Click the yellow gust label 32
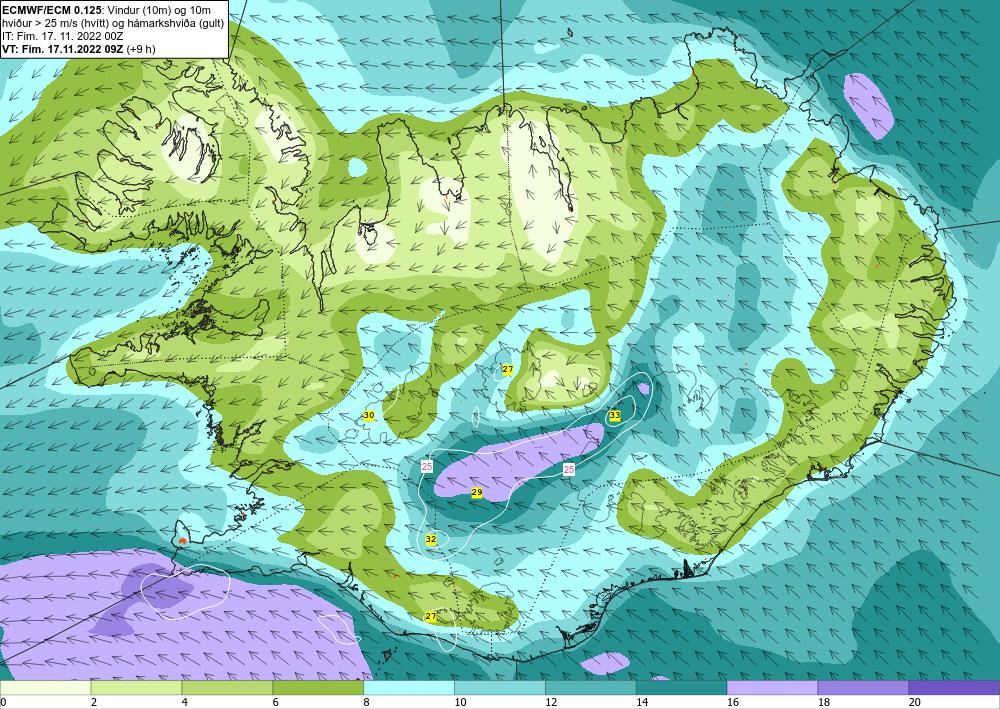 pyautogui.click(x=430, y=539)
